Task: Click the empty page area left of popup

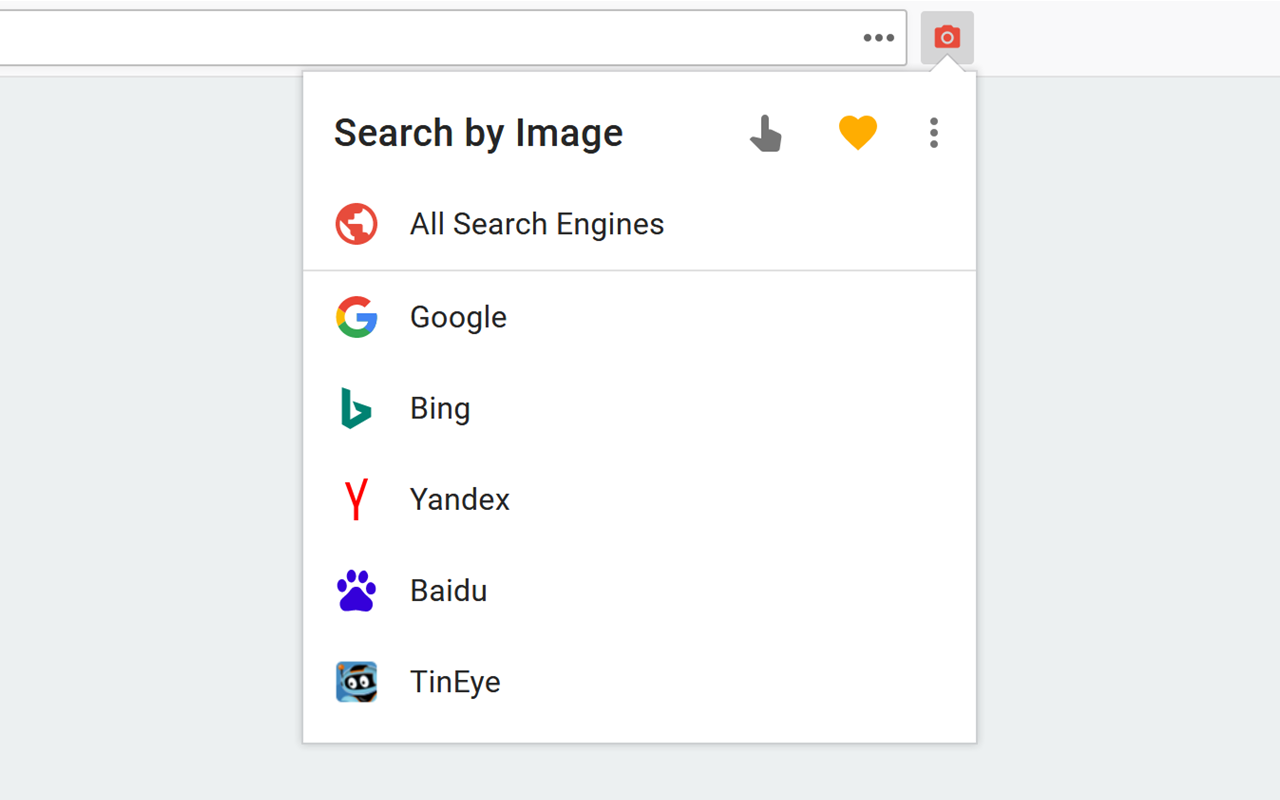Action: click(150, 400)
